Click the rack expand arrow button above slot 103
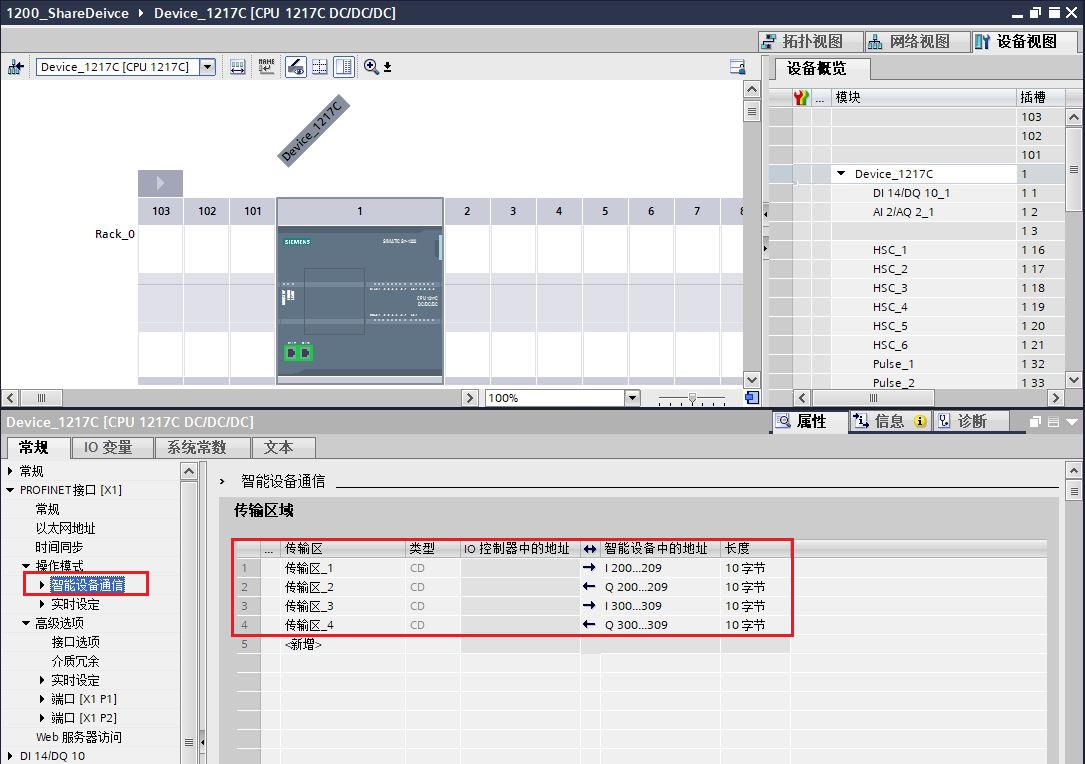Viewport: 1085px width, 764px height. [x=161, y=183]
